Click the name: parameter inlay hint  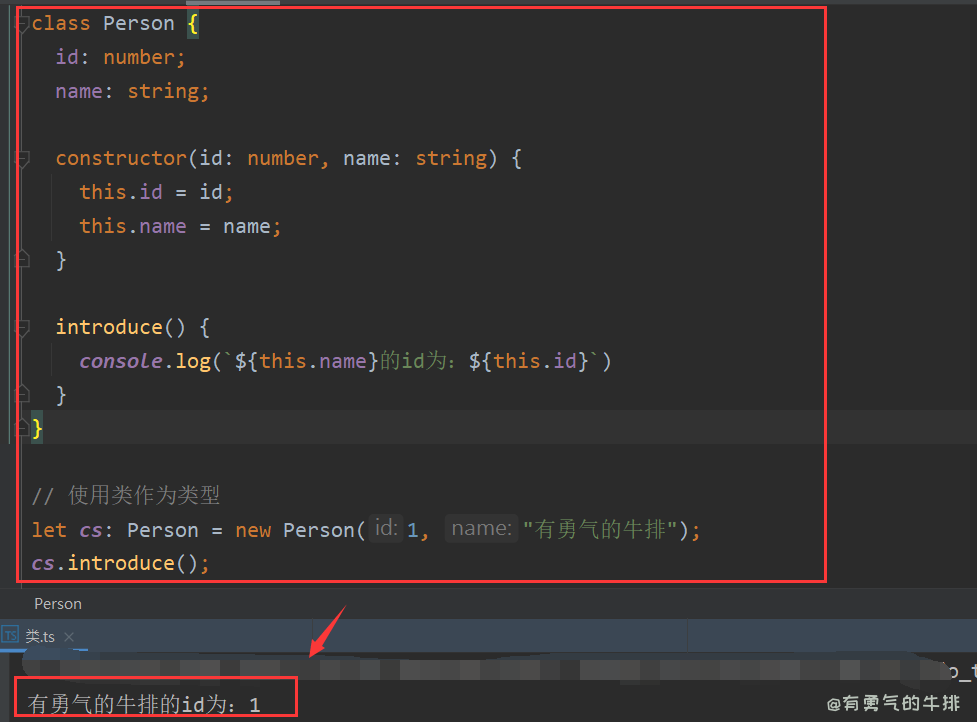pyautogui.click(x=481, y=529)
